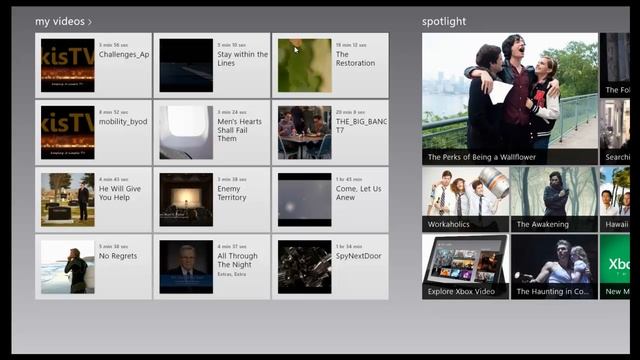Viewport: 640px width, 360px height.
Task: Open The Restoration video tile
Action: [330, 65]
